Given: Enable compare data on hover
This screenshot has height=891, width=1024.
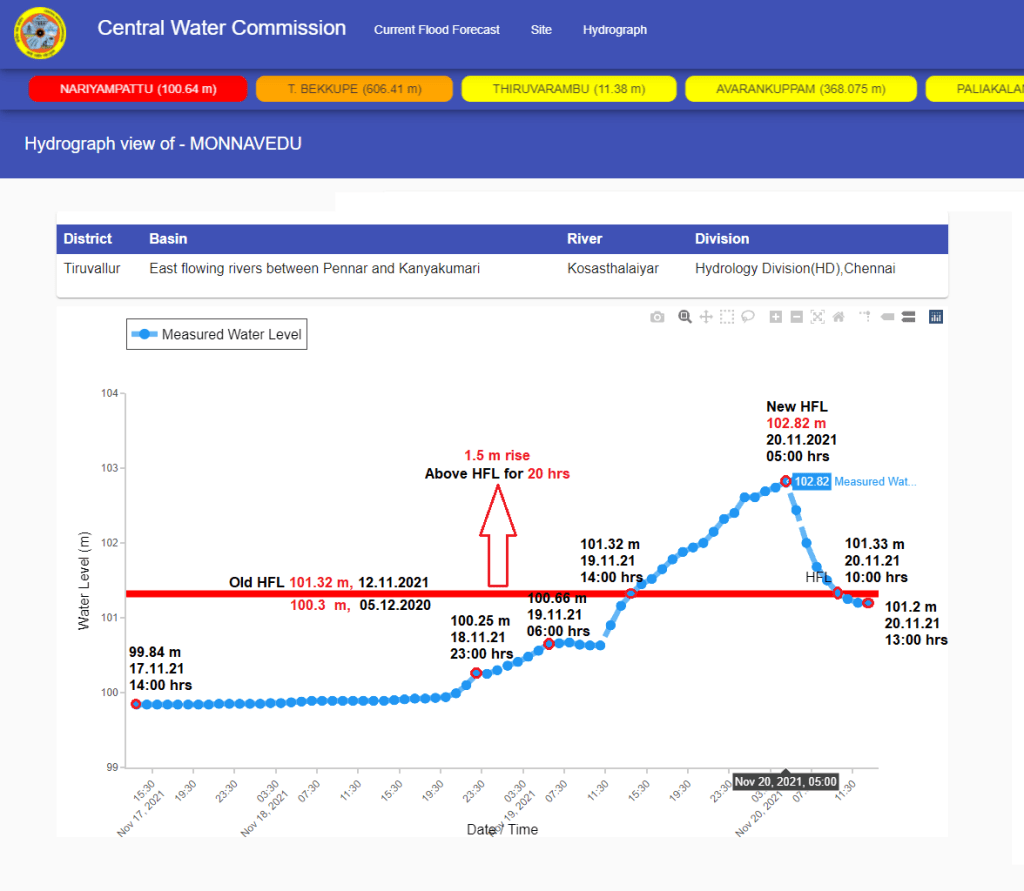Looking at the screenshot, I should click(x=908, y=317).
